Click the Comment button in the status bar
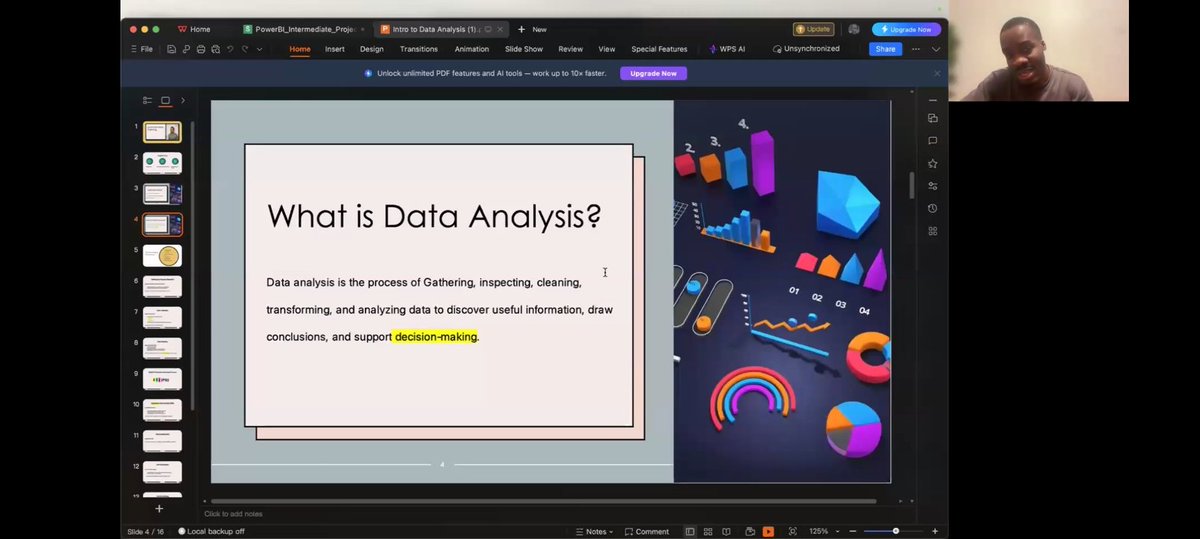 (x=646, y=531)
